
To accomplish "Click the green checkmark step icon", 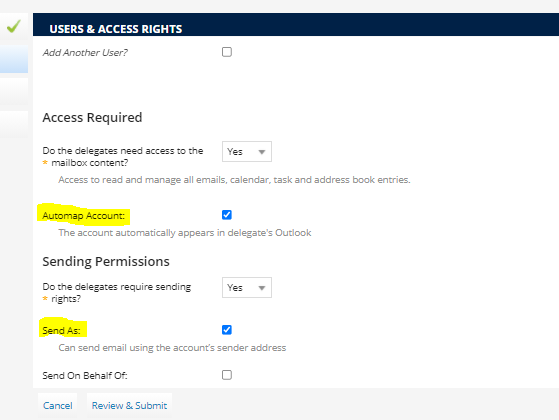I will pos(14,26).
